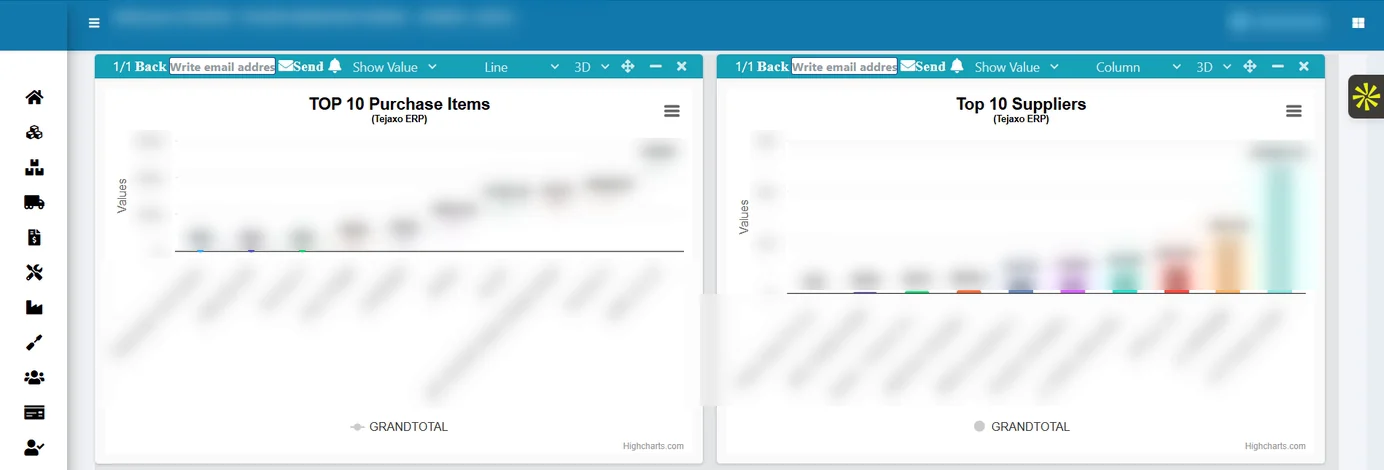
Task: Focus the email address field in Purchase Items panel
Action: (x=222, y=67)
